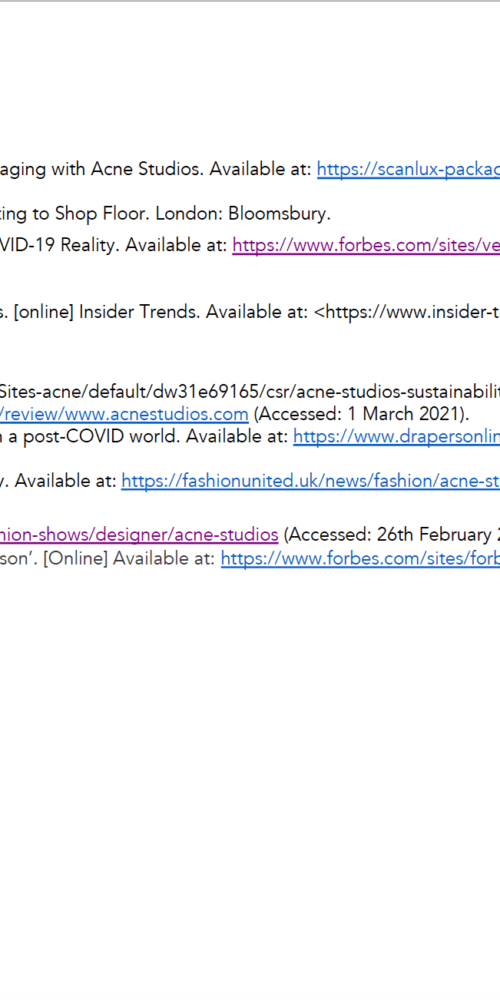Follow the review/www.acnestudios.com link
The width and height of the screenshot is (500, 1000).
click(x=124, y=414)
